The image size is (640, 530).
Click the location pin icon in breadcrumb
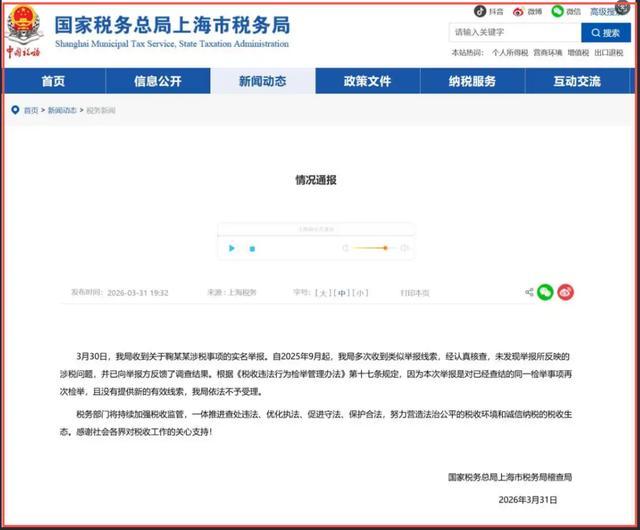15,110
